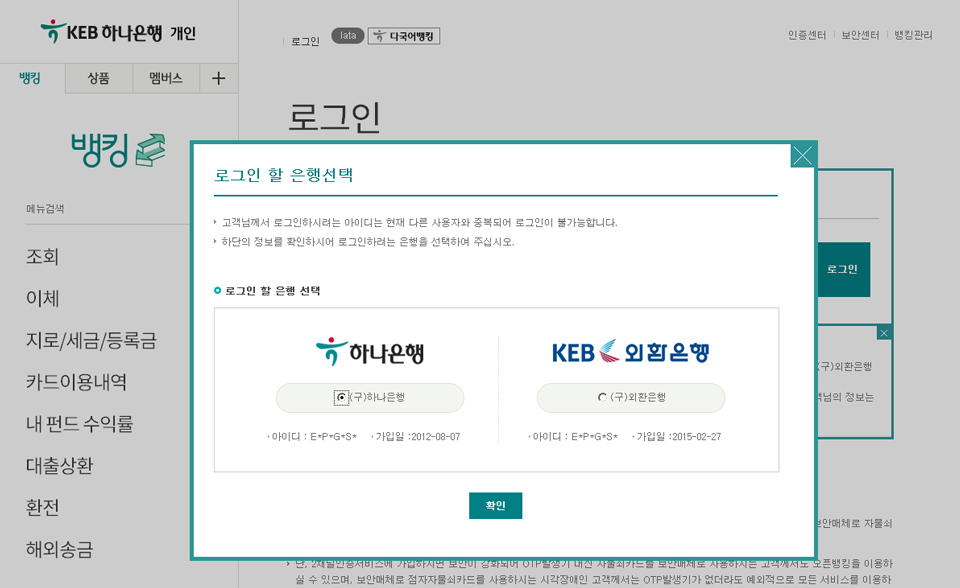Click the teal 로그인 button behind dialog
960x588 pixels.
tap(844, 270)
